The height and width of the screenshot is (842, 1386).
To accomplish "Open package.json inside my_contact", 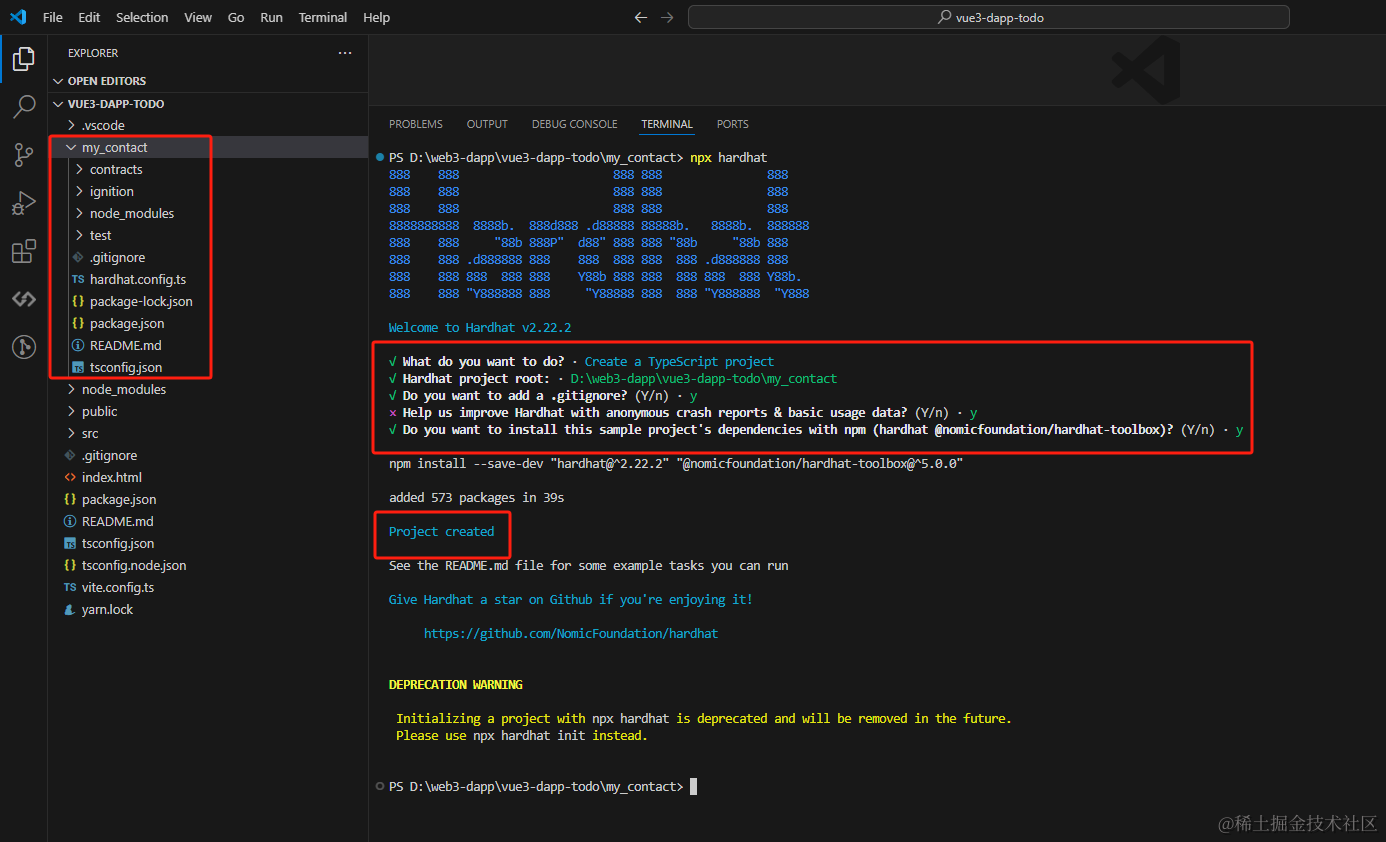I will point(208,323).
